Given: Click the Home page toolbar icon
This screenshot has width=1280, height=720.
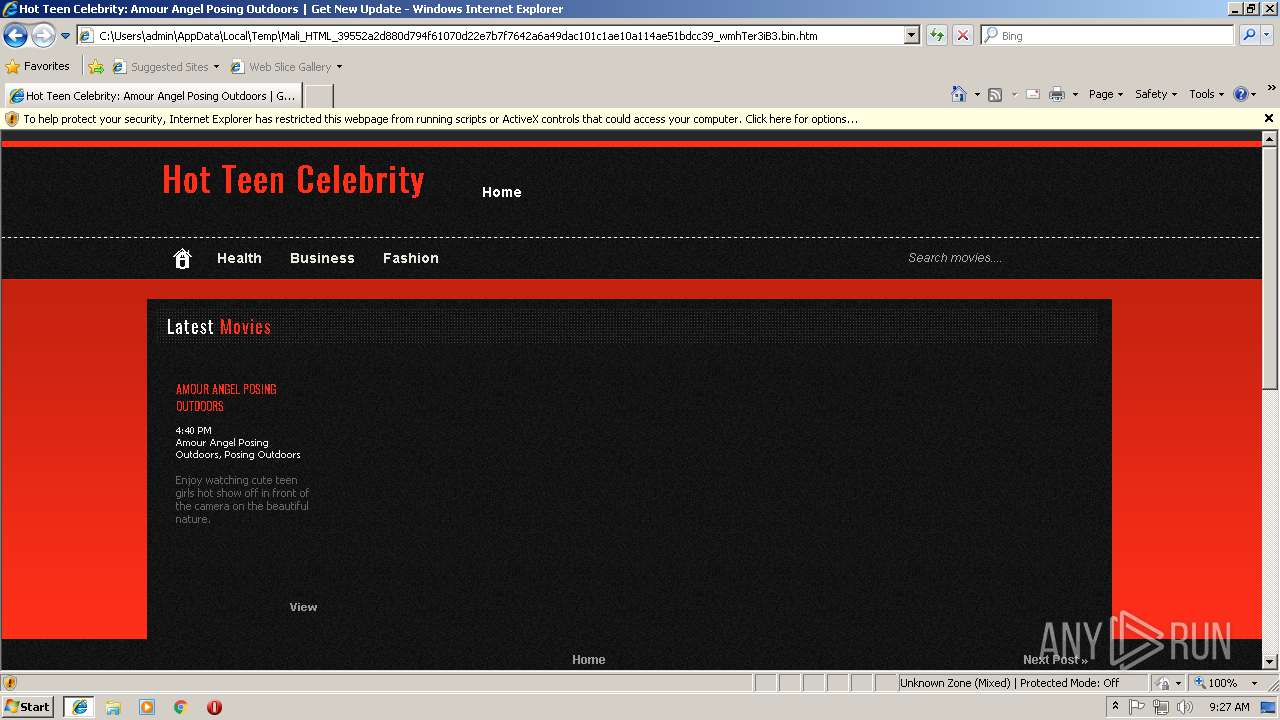Looking at the screenshot, I should [x=958, y=94].
